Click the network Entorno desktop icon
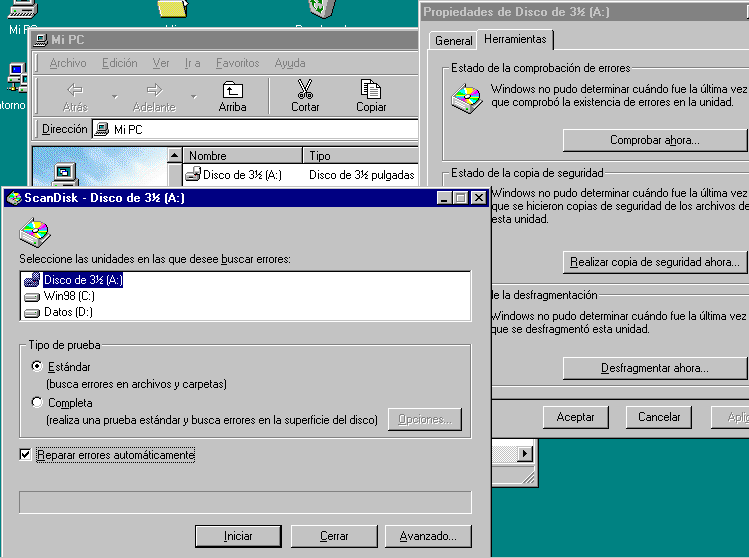 point(17,77)
